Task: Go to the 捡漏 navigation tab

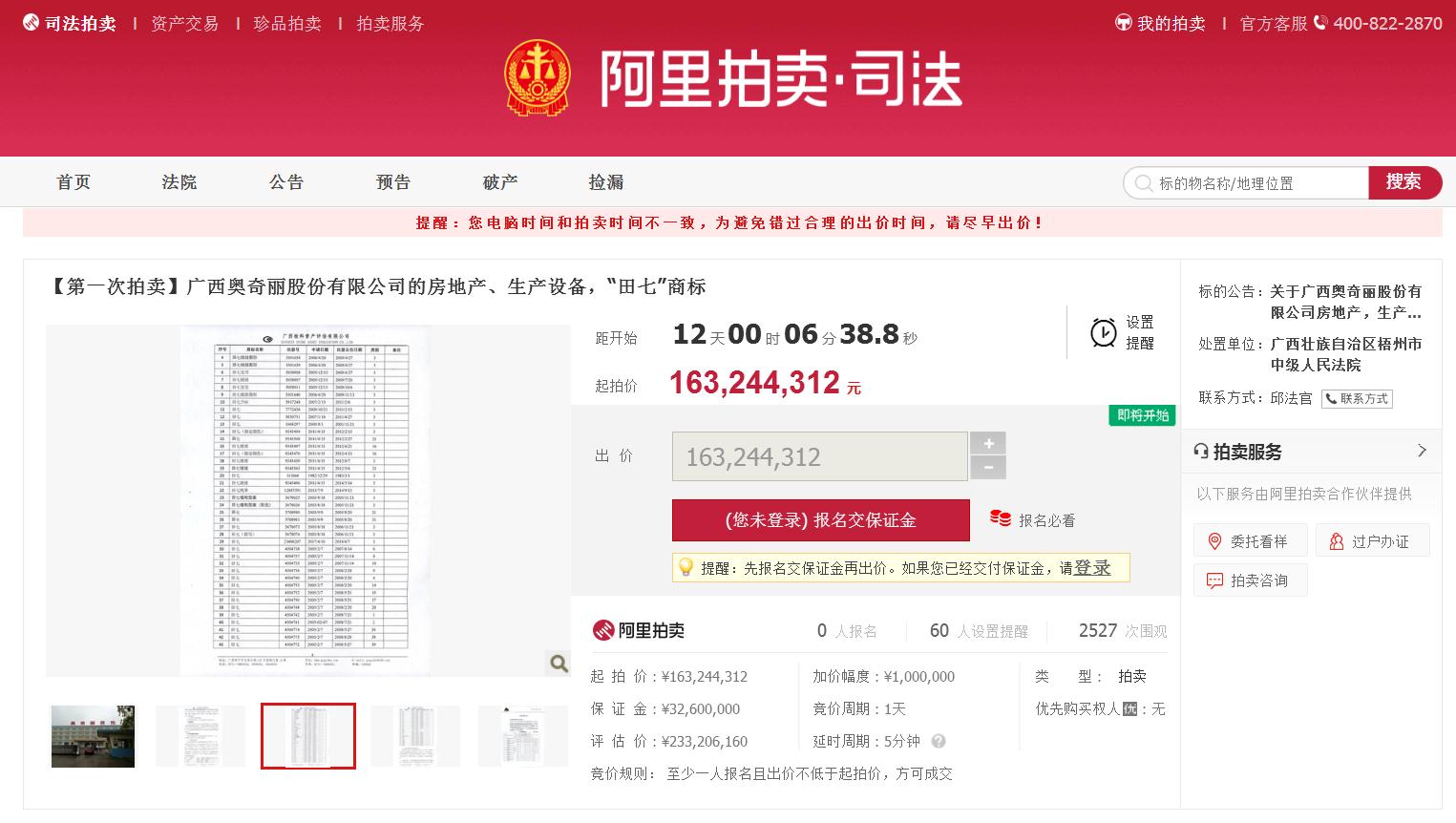Action: coord(605,181)
